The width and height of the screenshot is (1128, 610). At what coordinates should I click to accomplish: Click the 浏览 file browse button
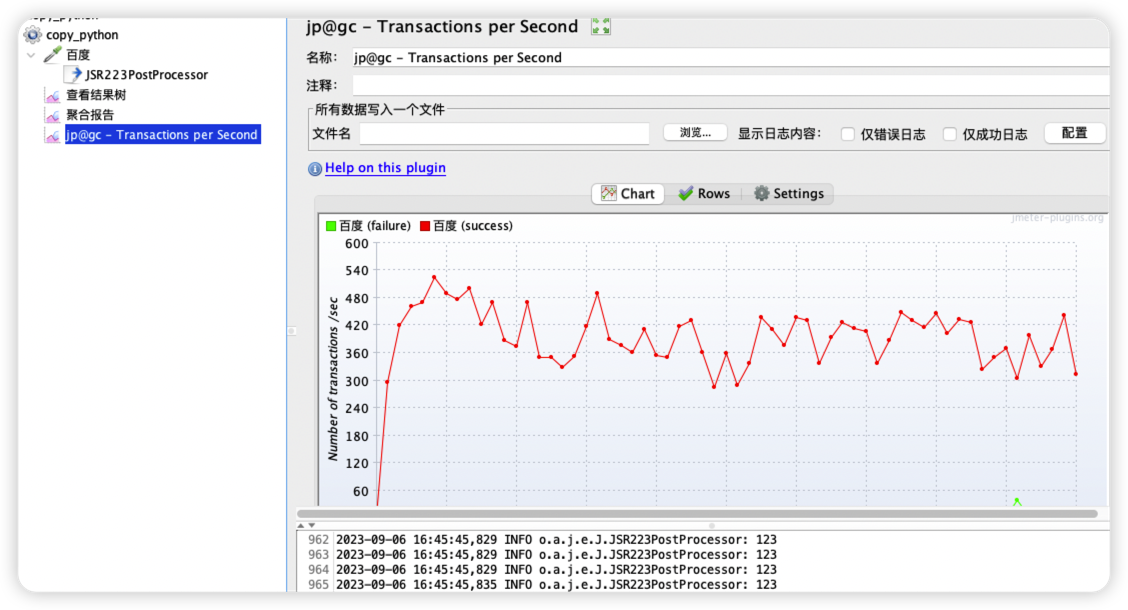pyautogui.click(x=694, y=131)
